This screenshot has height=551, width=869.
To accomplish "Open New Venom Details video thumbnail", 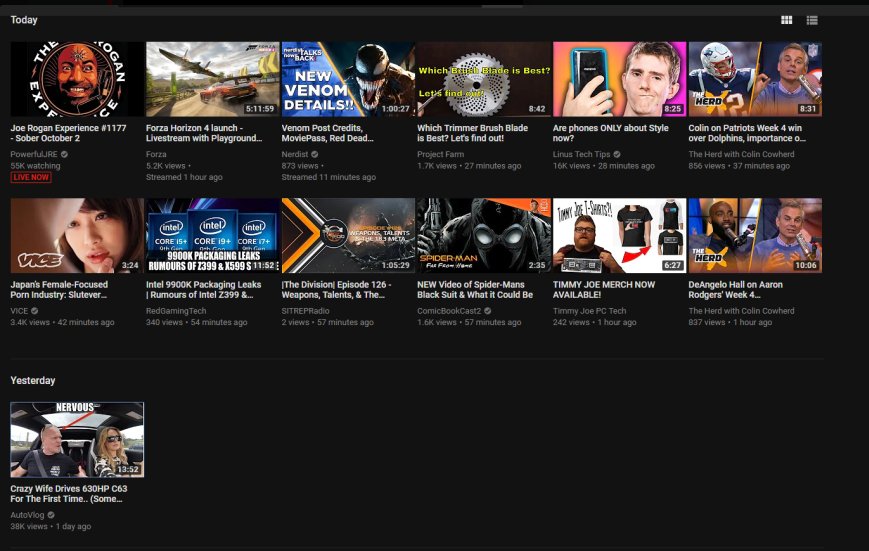I will (x=348, y=79).
